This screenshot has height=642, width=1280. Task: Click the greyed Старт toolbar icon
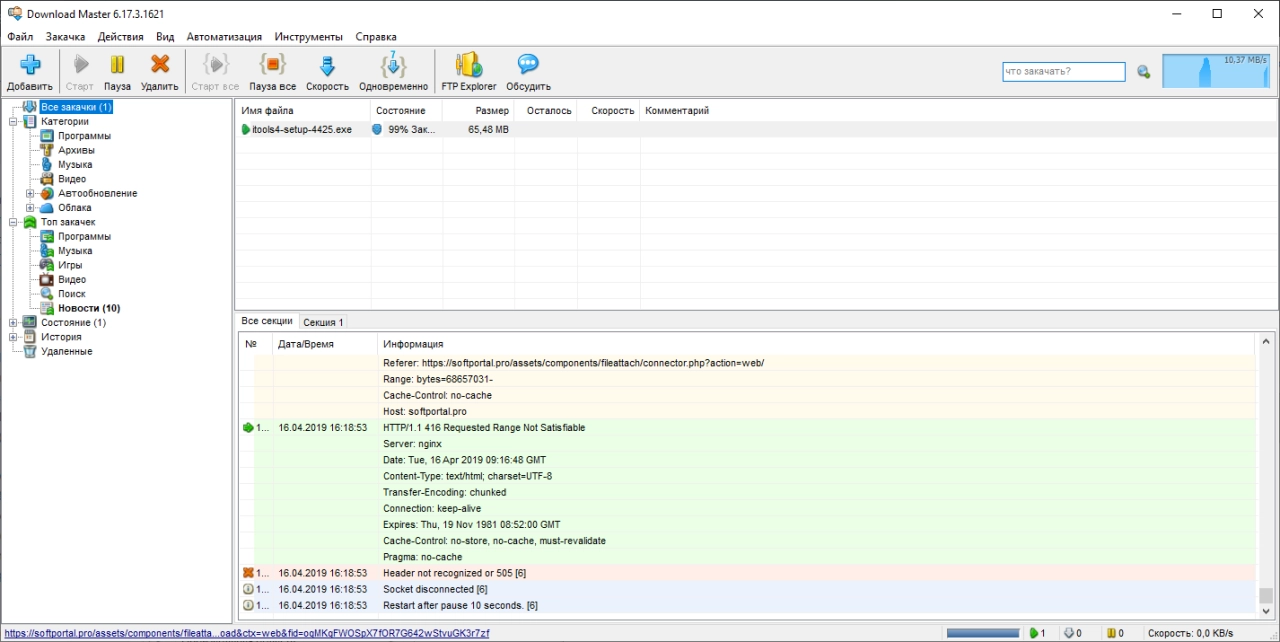click(x=80, y=65)
